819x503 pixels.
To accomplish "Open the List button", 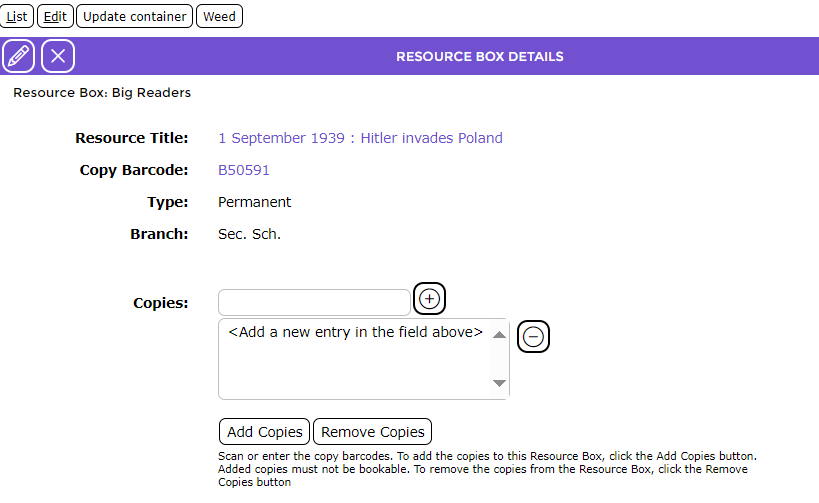I will 17,16.
